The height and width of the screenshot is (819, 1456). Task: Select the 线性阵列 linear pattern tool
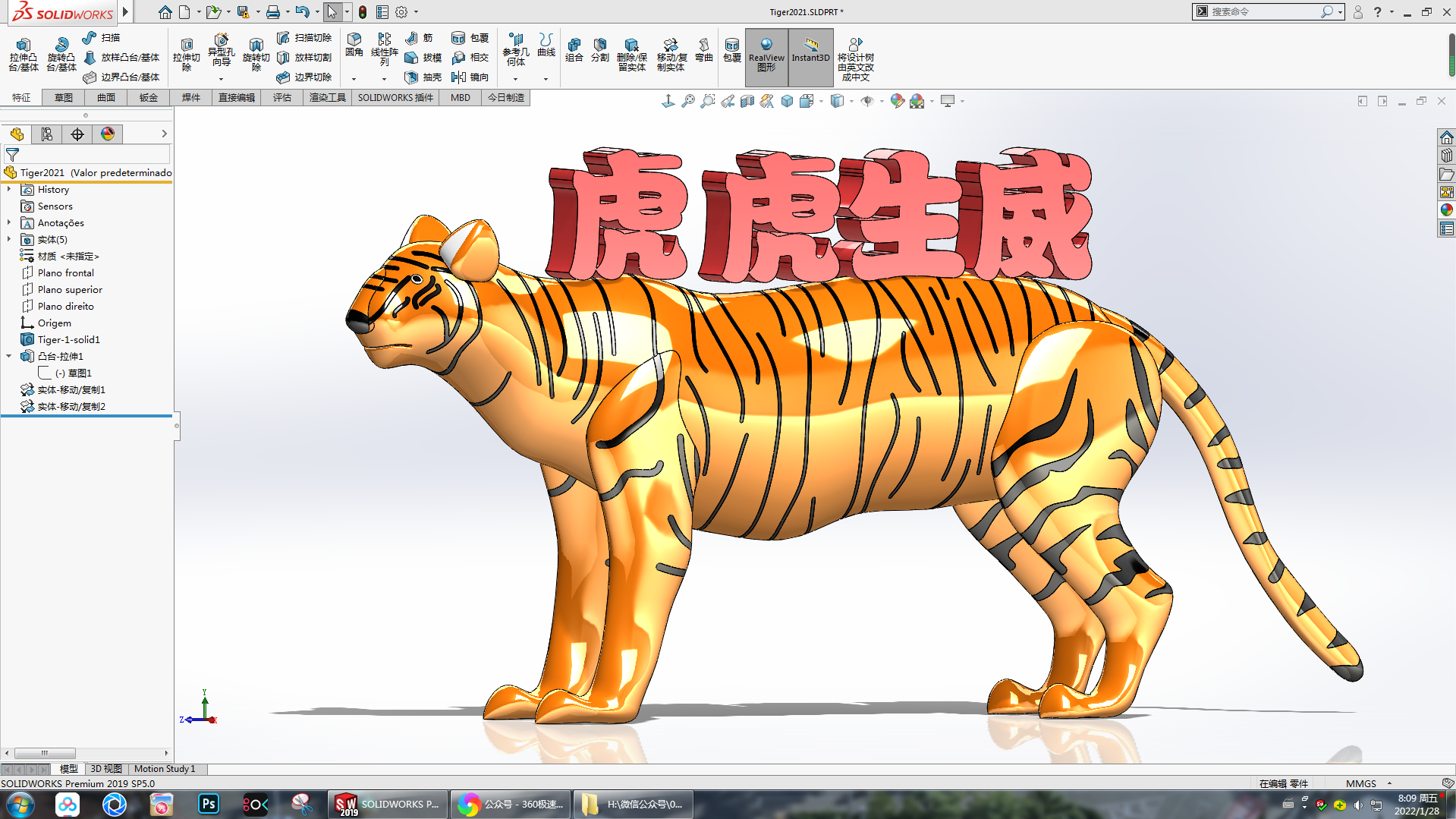coord(385,49)
